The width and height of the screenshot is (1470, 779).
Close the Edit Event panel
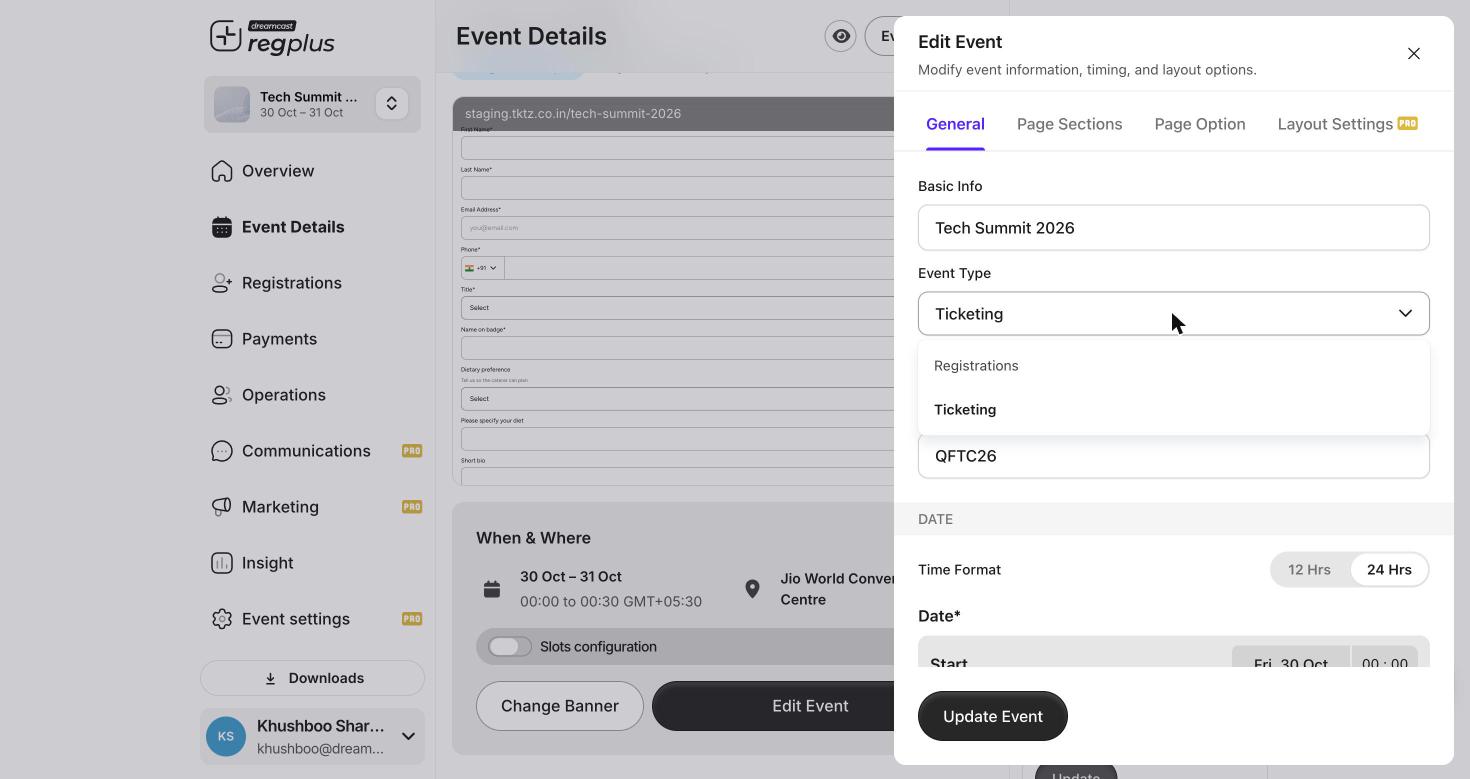1414,54
